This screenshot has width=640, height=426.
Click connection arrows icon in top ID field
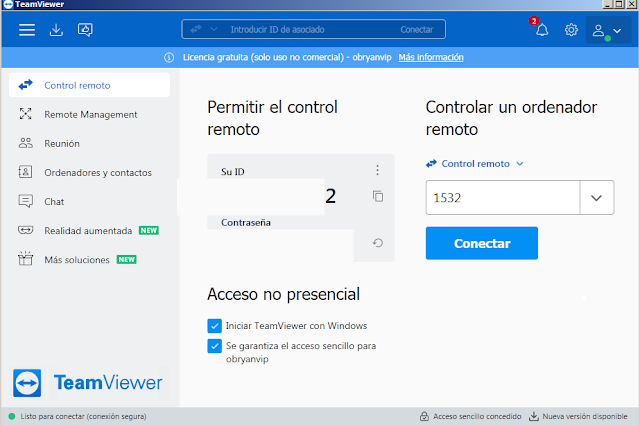click(x=196, y=29)
